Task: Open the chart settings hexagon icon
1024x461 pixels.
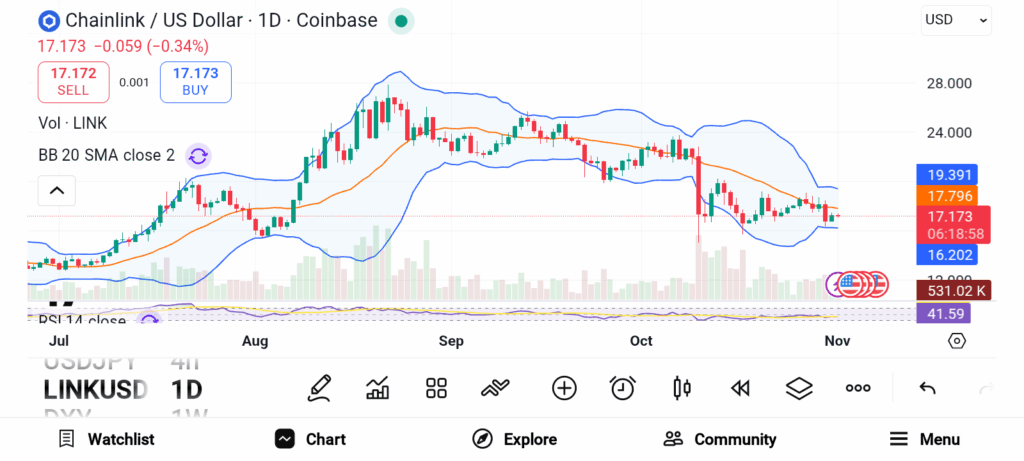Action: [957, 341]
